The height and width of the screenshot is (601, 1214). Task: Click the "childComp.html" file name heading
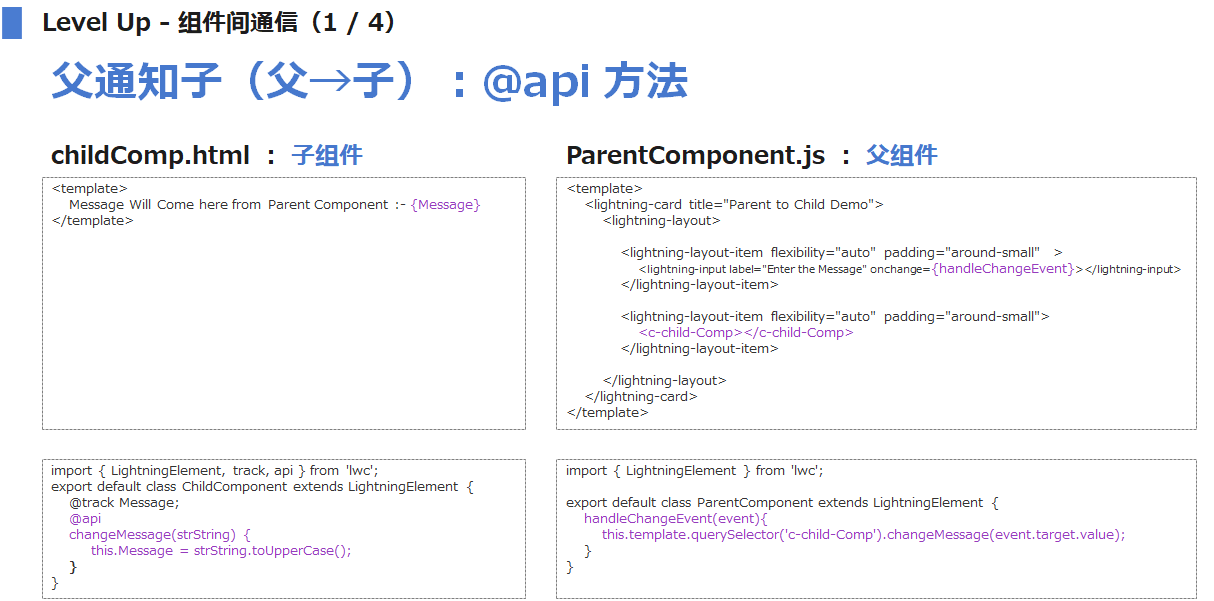click(150, 155)
